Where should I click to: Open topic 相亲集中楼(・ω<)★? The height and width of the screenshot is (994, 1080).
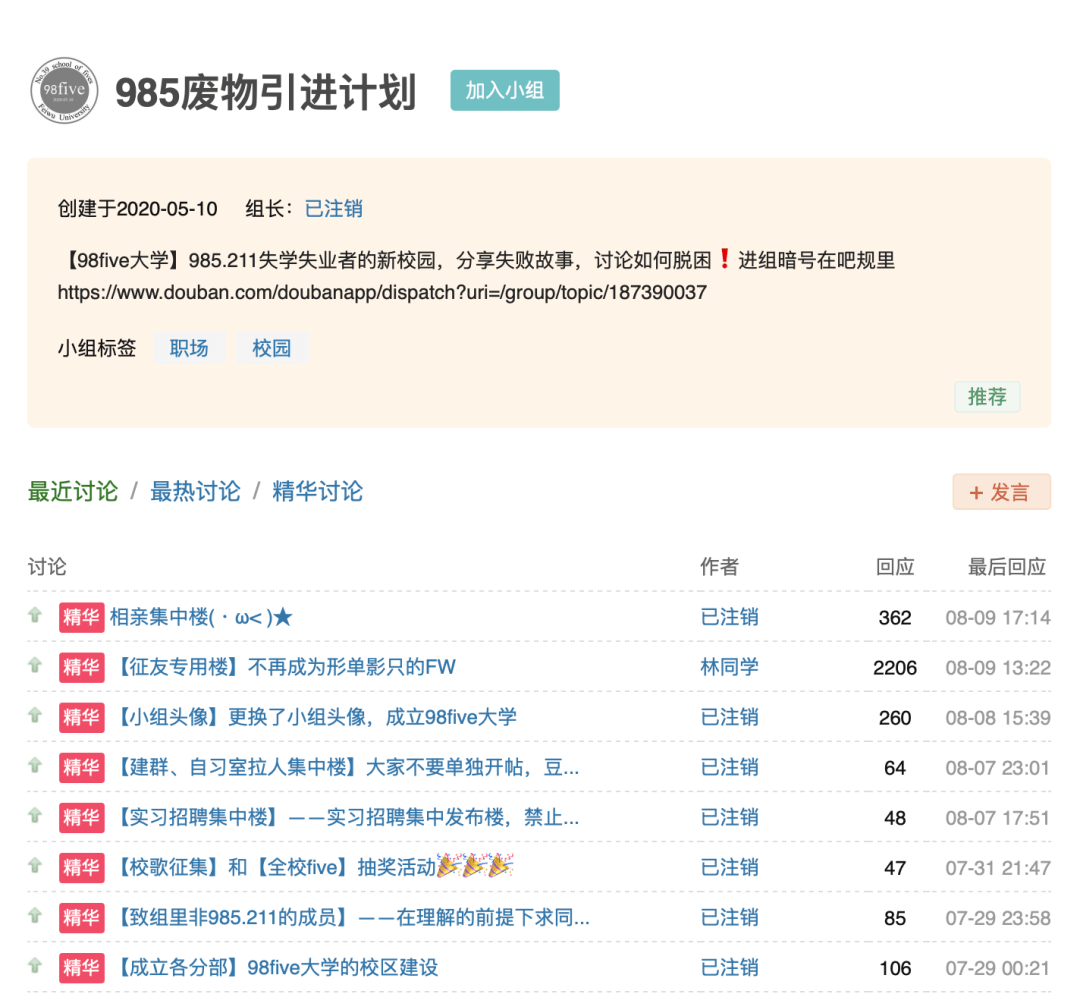tap(201, 617)
